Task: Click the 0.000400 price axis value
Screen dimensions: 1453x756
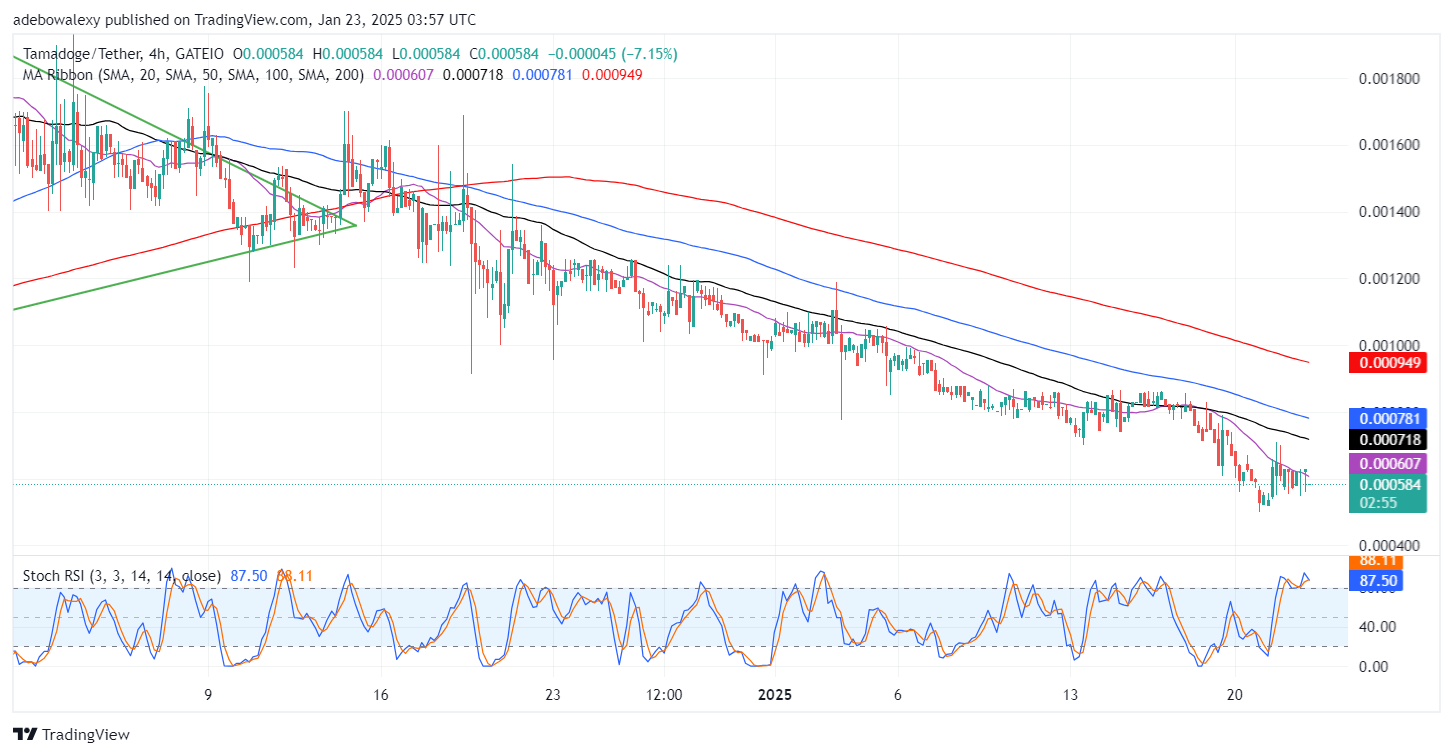Action: pos(1388,546)
